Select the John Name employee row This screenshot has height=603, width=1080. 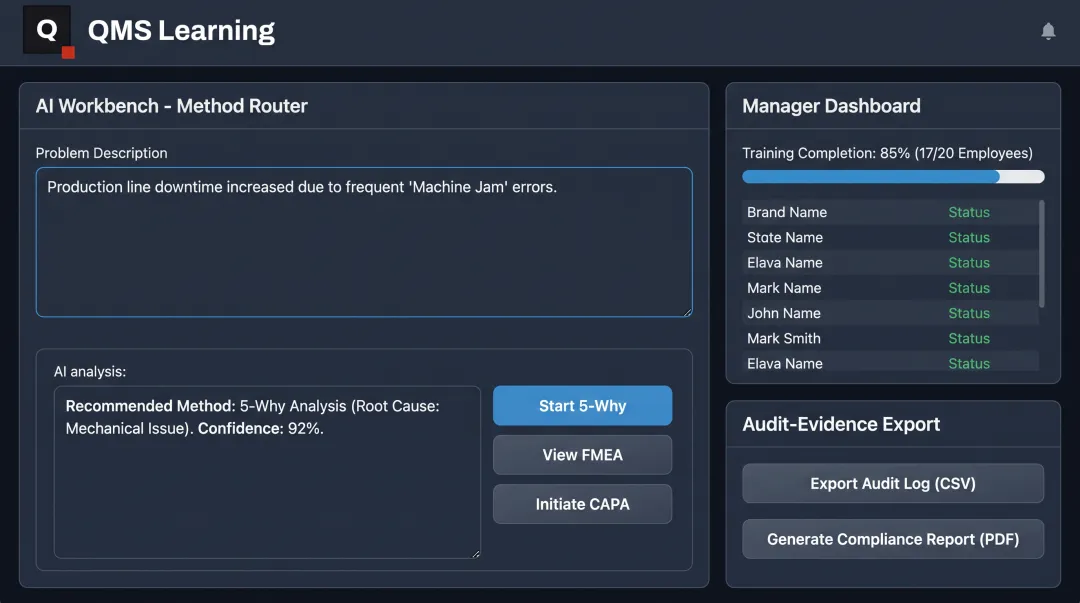pyautogui.click(x=891, y=314)
